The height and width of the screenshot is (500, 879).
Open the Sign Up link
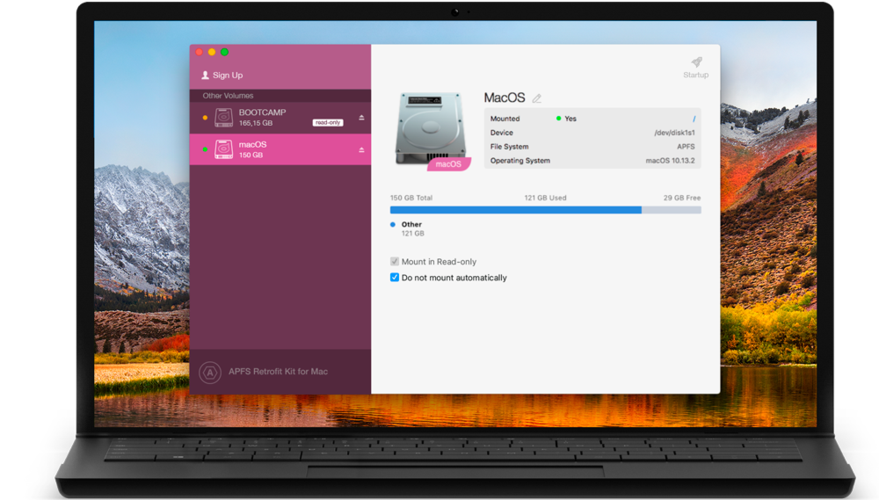(228, 75)
